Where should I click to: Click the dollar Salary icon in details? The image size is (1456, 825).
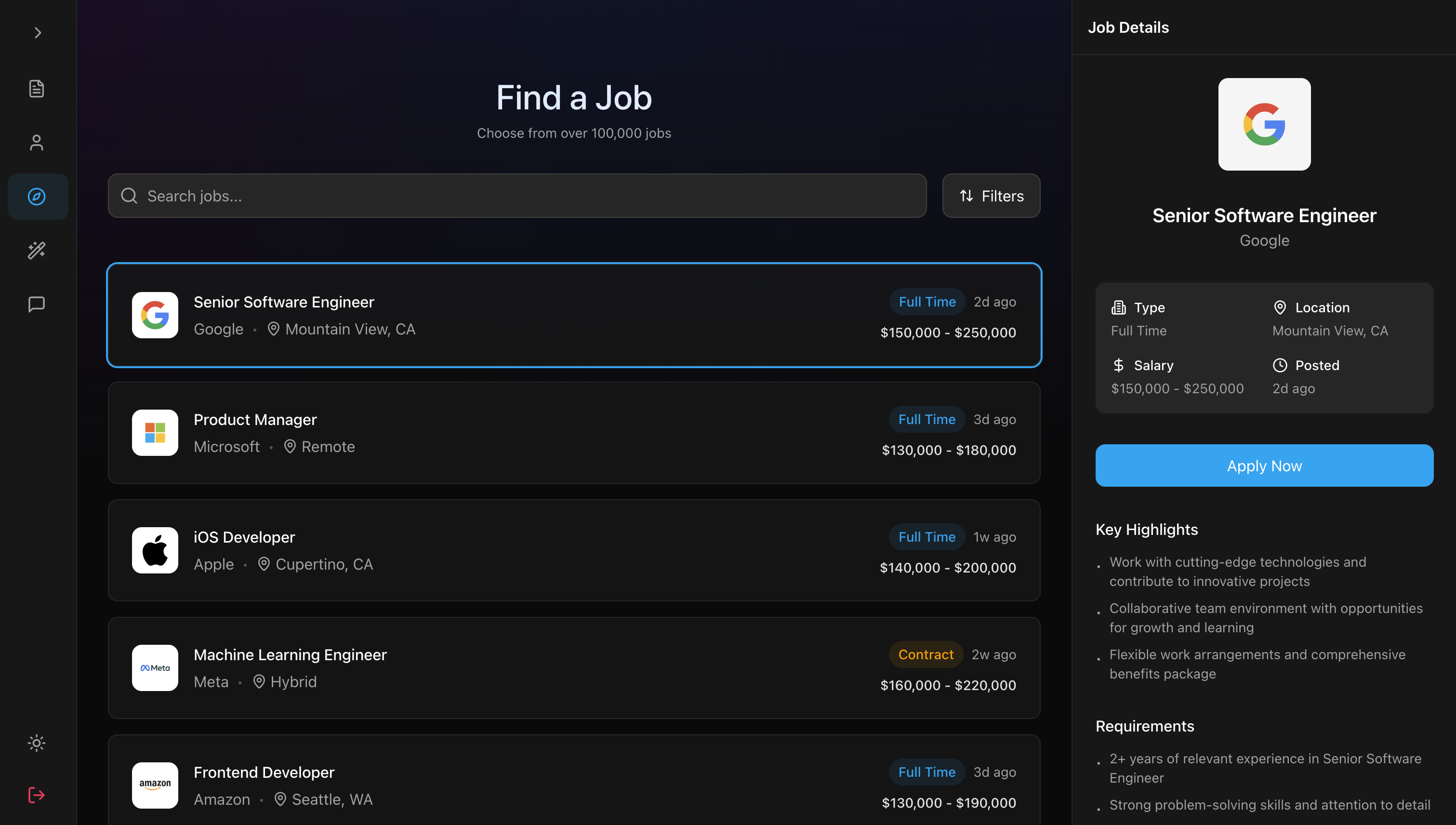1118,365
